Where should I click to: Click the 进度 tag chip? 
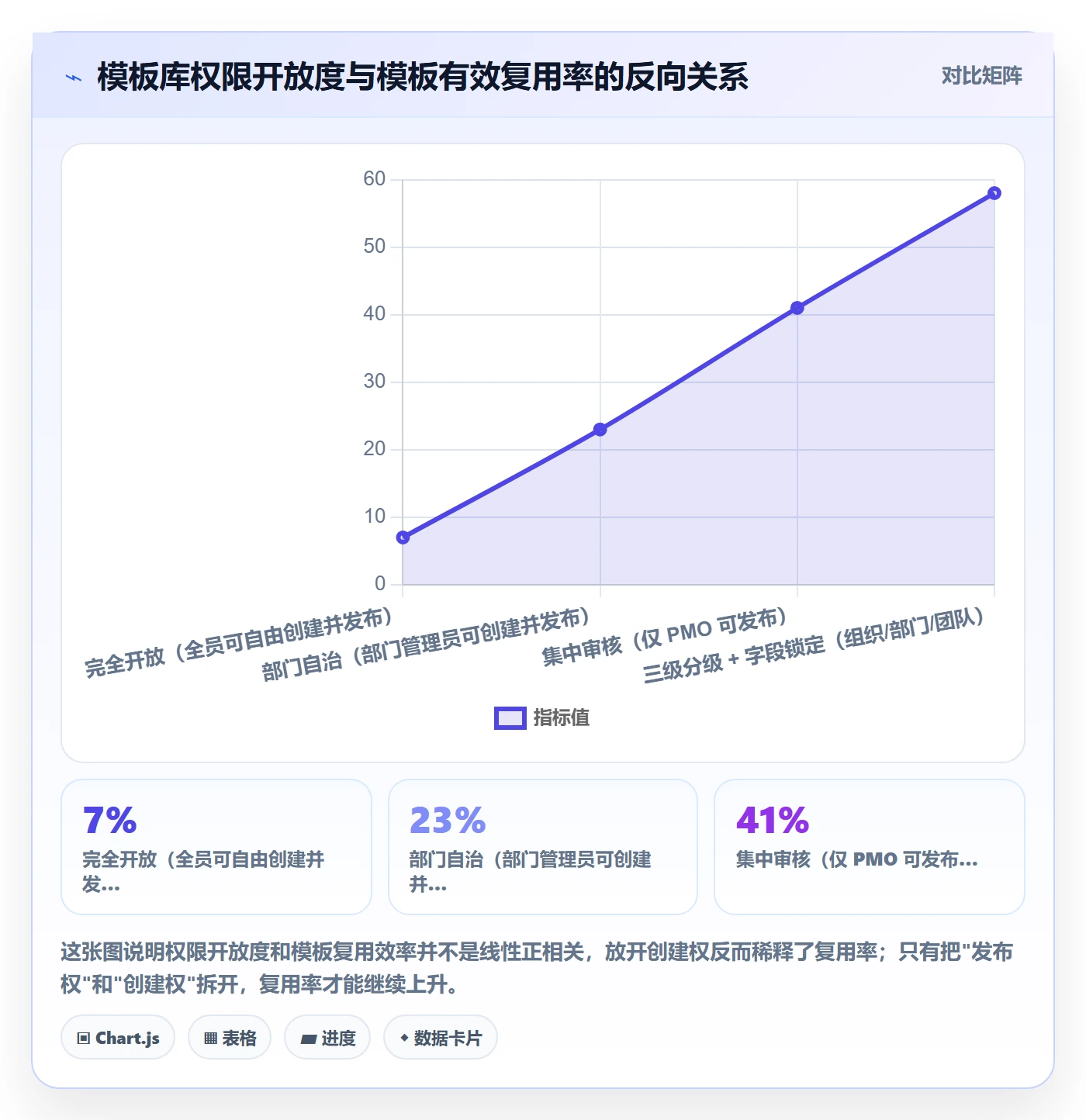point(327,1038)
